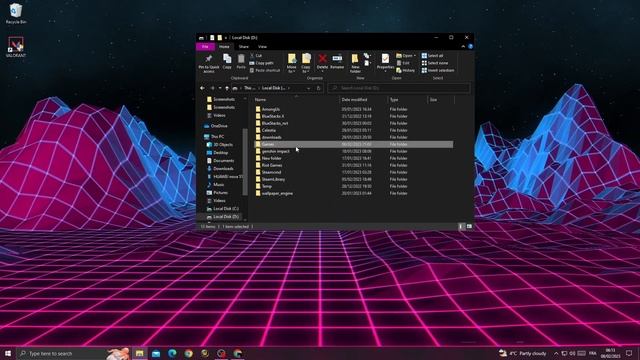
Task: Click Select all in the Select group
Action: pyautogui.click(x=432, y=56)
